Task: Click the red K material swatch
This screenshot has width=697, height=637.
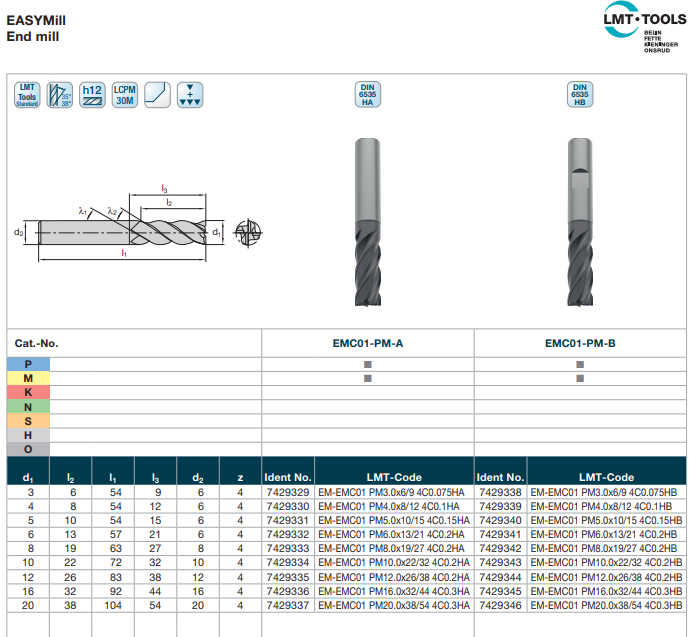Action: (x=28, y=393)
